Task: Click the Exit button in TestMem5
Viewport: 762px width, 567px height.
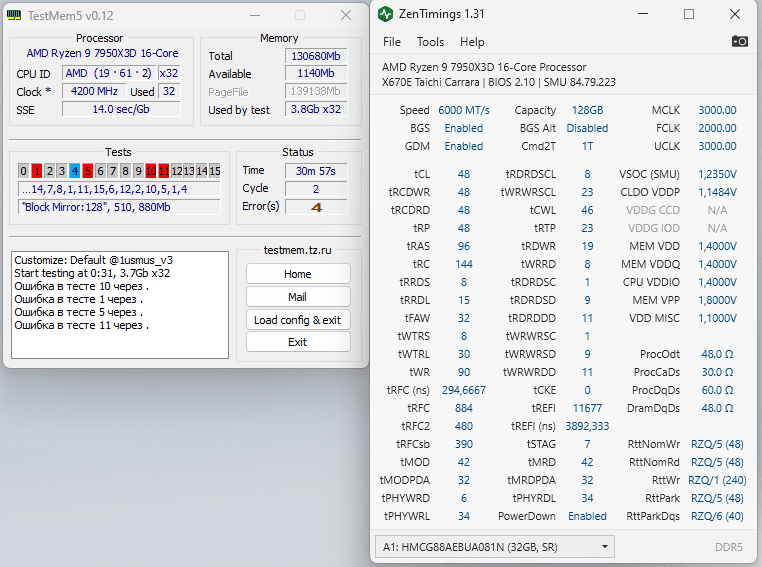Action: [298, 342]
